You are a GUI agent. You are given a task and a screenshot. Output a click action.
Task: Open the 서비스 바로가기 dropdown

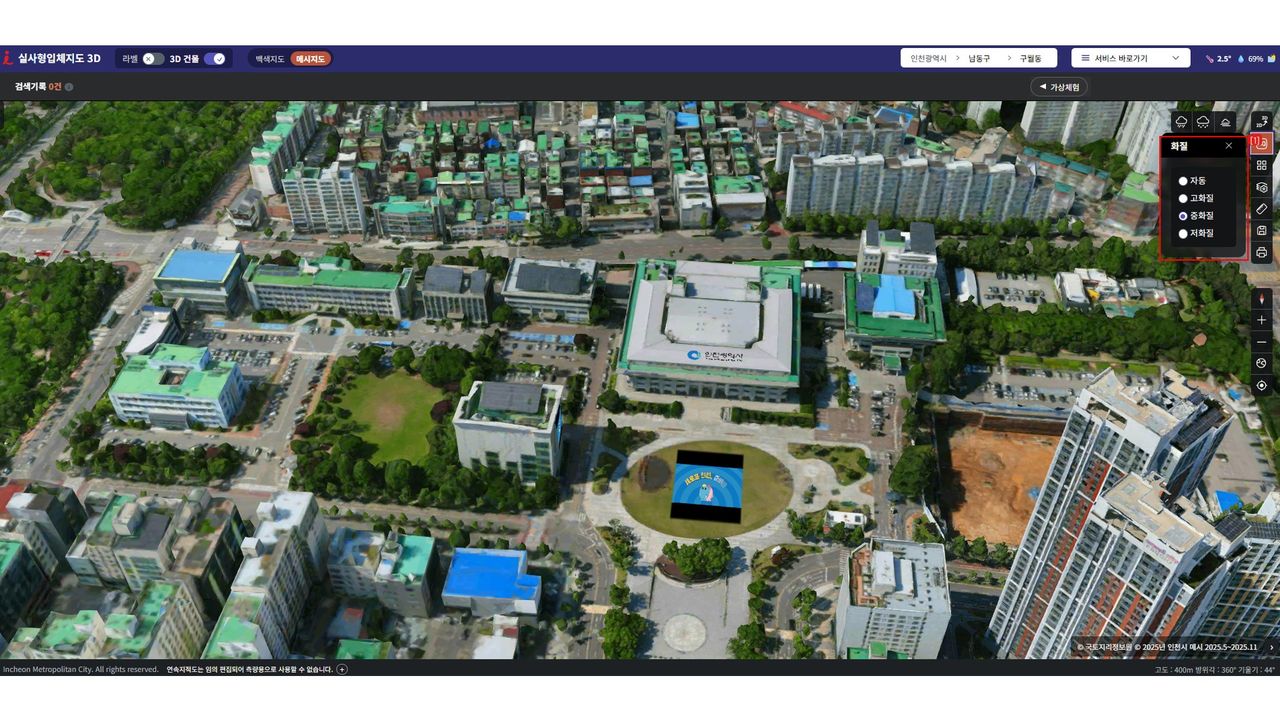[1130, 58]
